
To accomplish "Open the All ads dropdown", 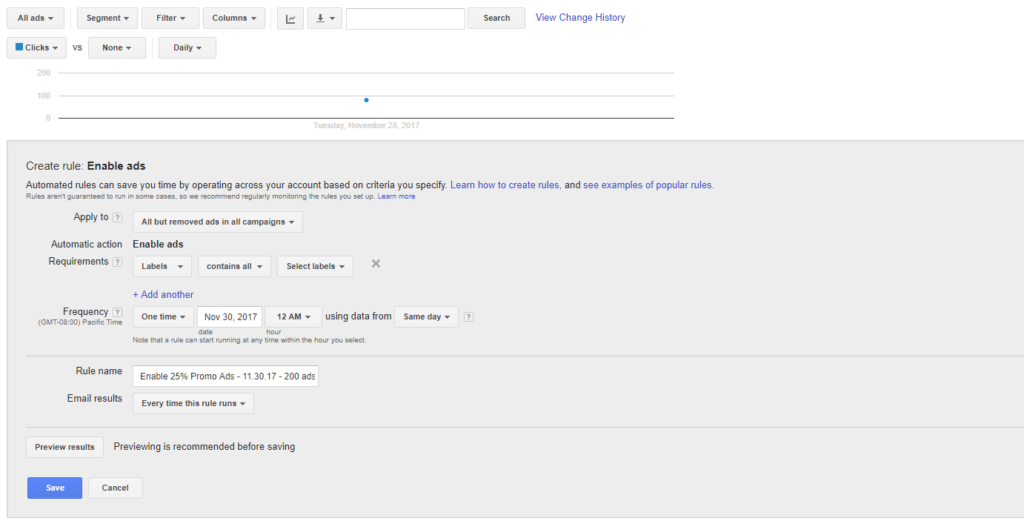I will tap(36, 18).
